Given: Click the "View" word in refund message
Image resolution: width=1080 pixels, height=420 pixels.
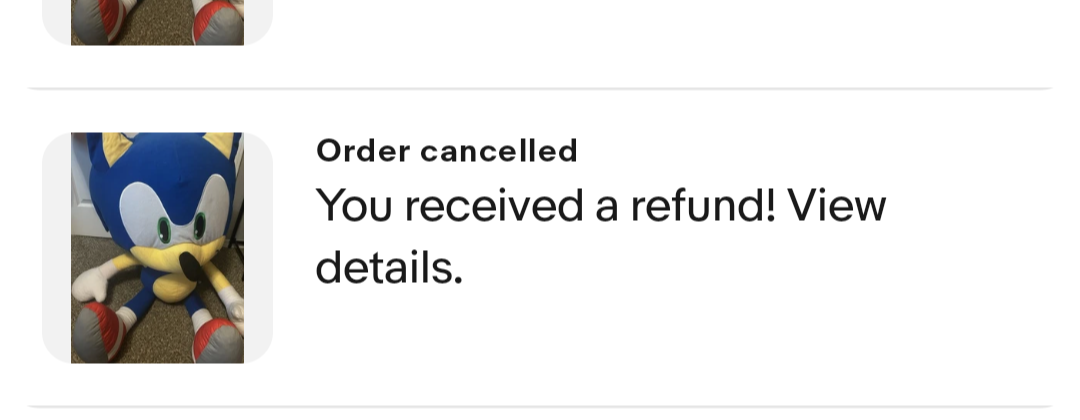Looking at the screenshot, I should coord(836,205).
